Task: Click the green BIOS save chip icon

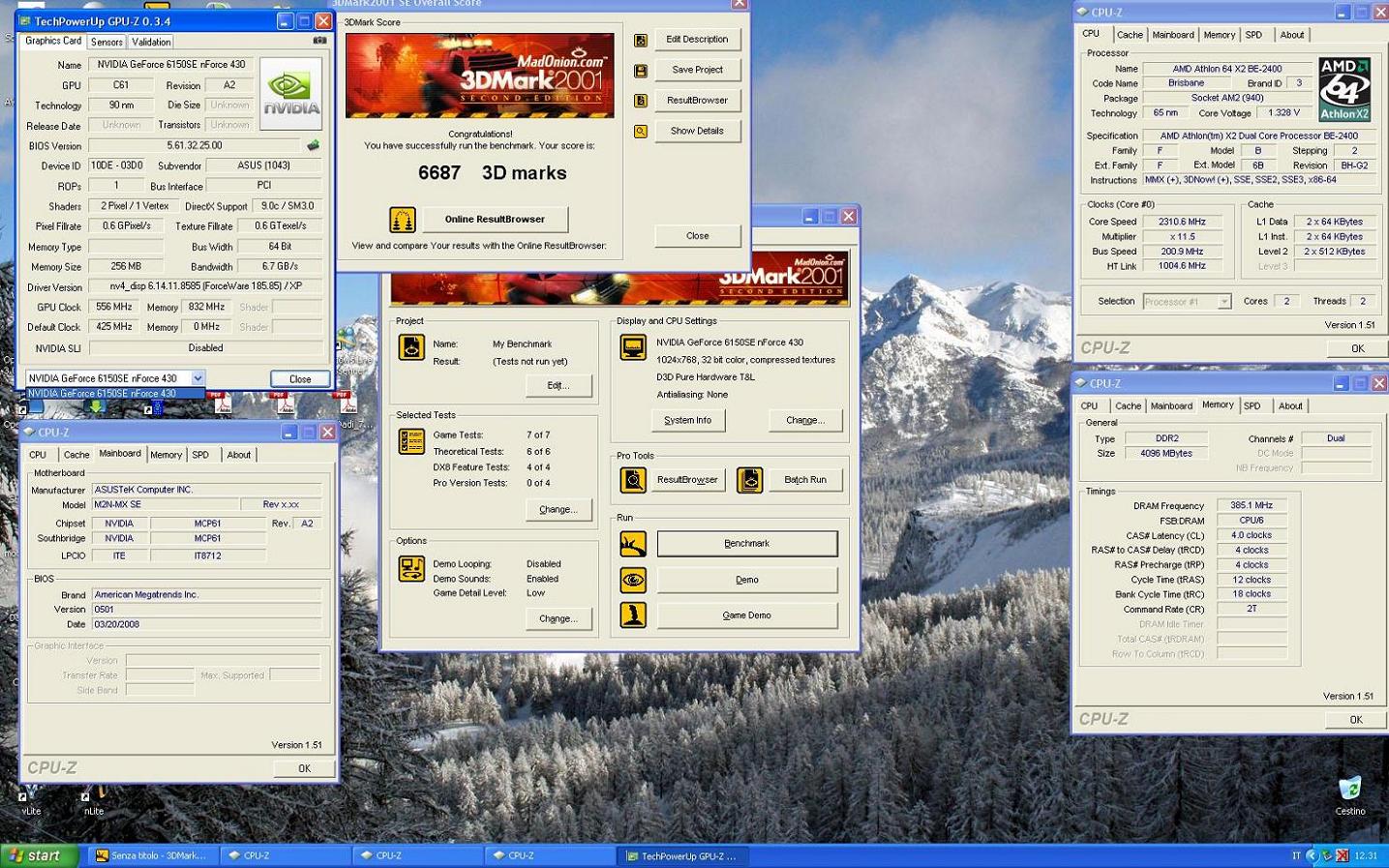Action: coord(313,145)
